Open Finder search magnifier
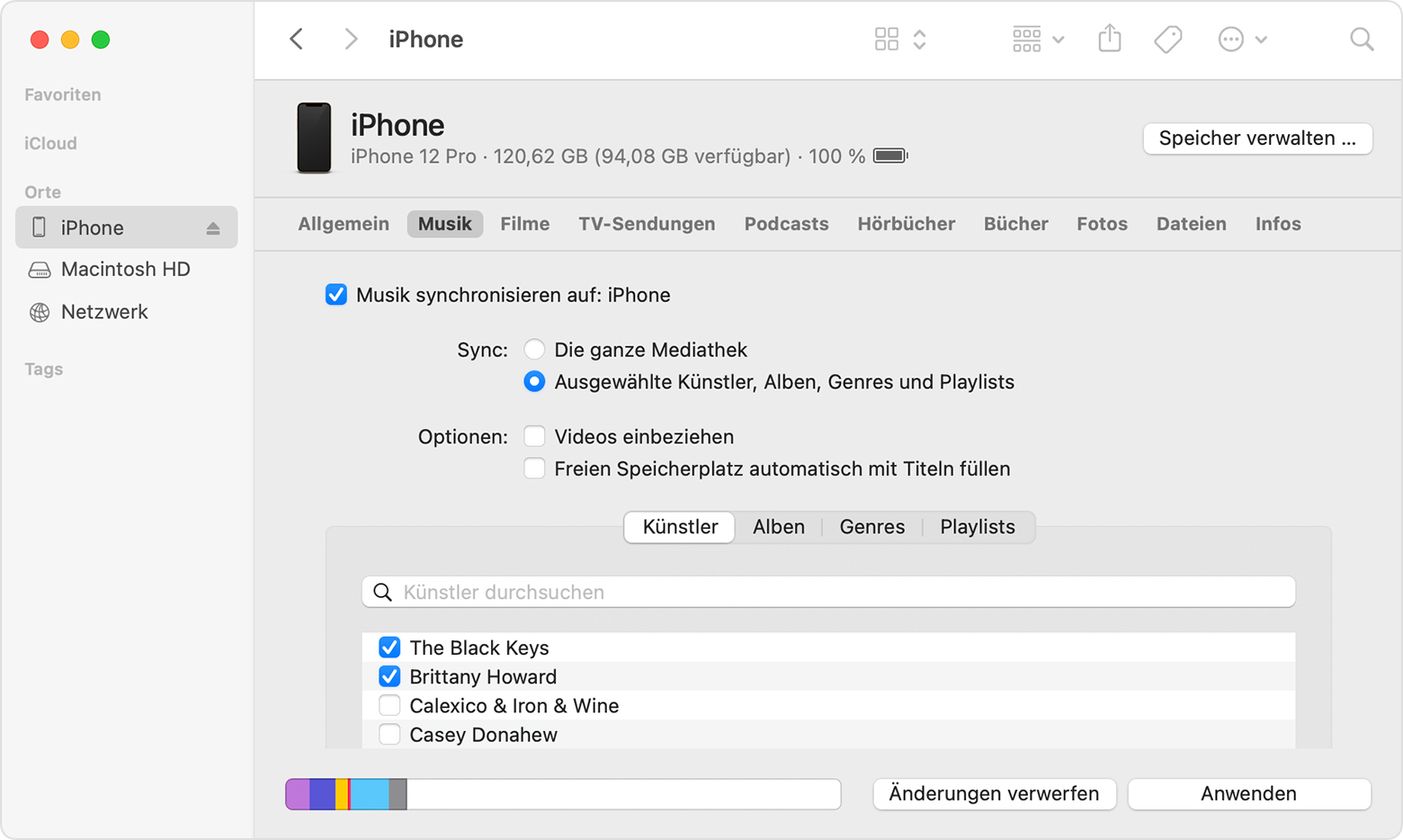The image size is (1403, 840). [x=1362, y=39]
